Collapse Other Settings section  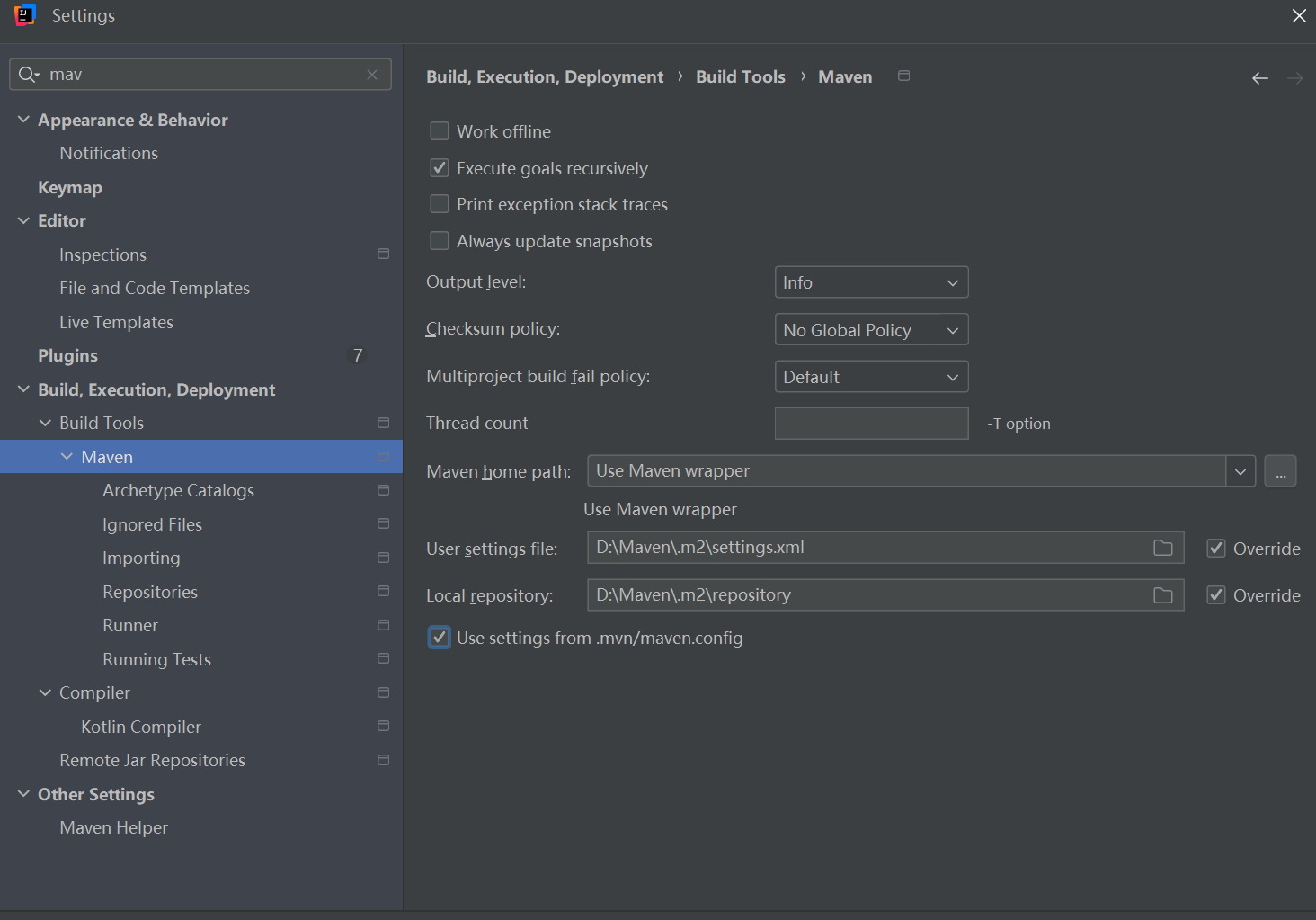23,794
